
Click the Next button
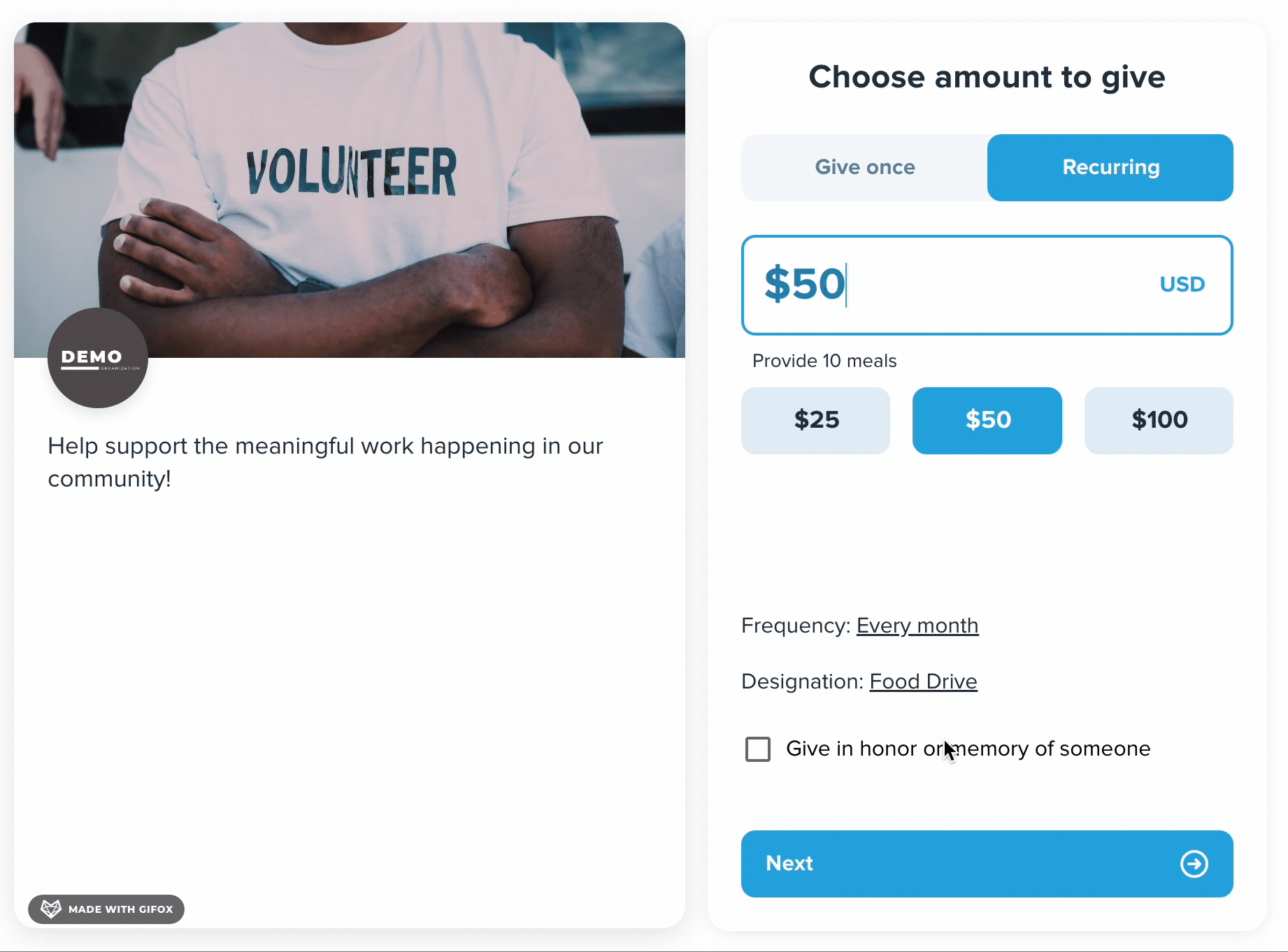point(987,863)
